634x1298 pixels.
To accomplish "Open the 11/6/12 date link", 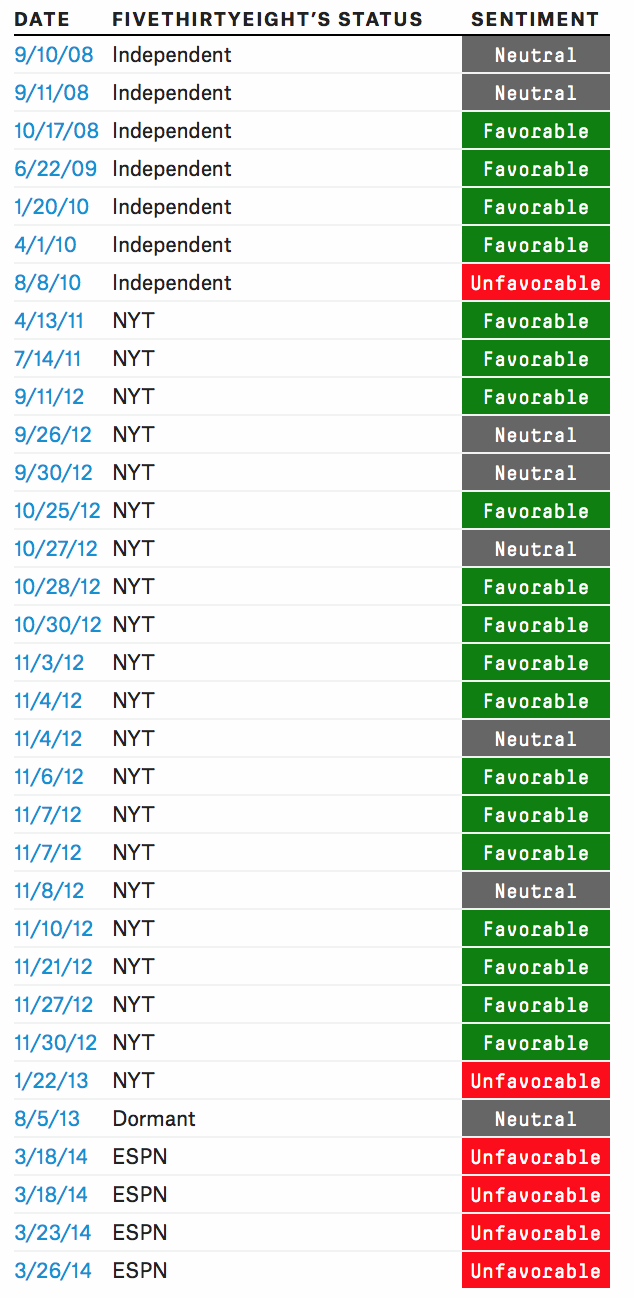I will [49, 777].
